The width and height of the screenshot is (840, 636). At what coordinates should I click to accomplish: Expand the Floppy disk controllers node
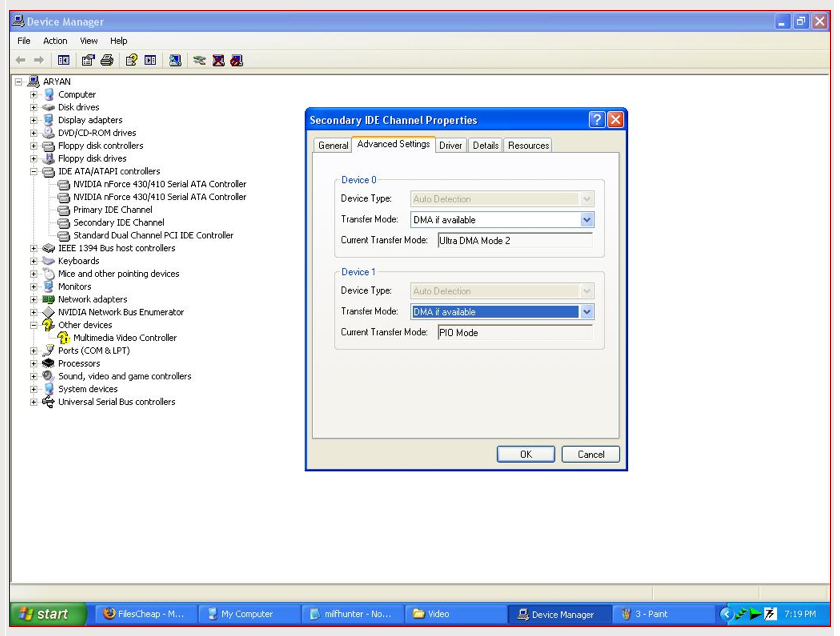click(34, 146)
